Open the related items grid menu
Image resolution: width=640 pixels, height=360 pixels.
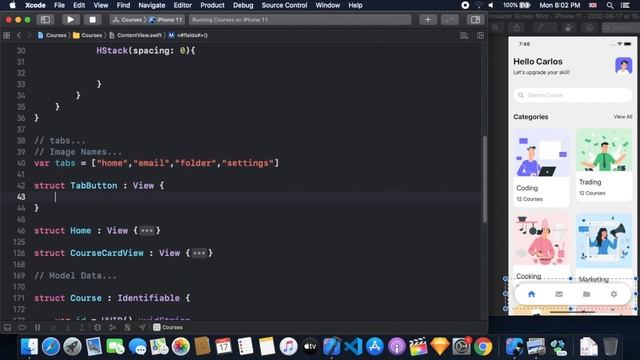click(7, 36)
